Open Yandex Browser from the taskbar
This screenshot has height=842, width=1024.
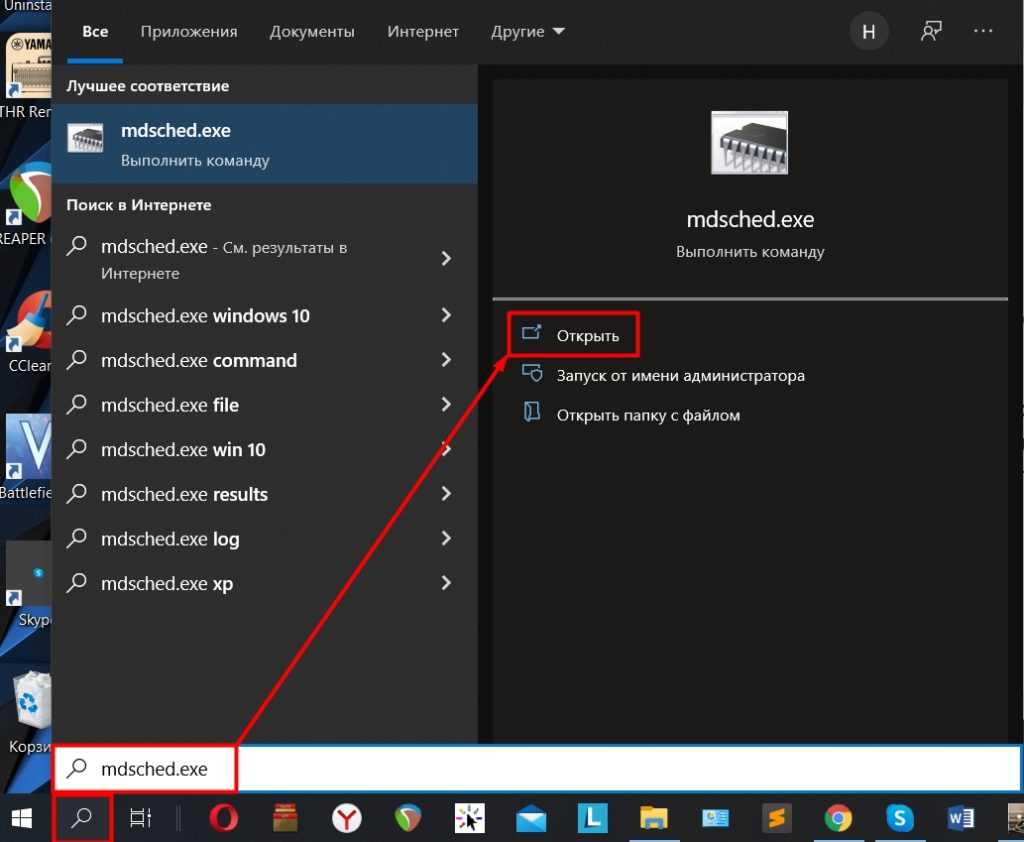pyautogui.click(x=346, y=819)
